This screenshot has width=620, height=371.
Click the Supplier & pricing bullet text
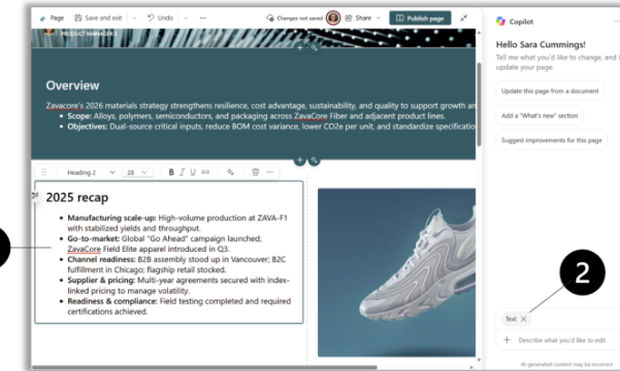click(x=178, y=286)
